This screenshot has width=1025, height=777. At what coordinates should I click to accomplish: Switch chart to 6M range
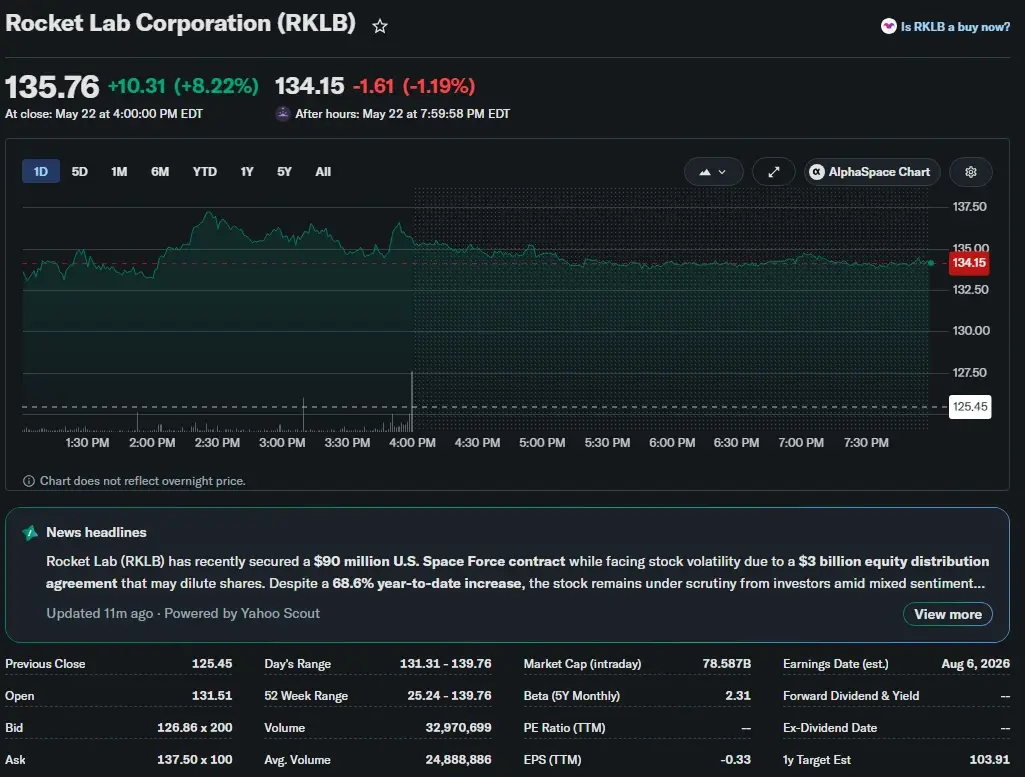pos(160,171)
